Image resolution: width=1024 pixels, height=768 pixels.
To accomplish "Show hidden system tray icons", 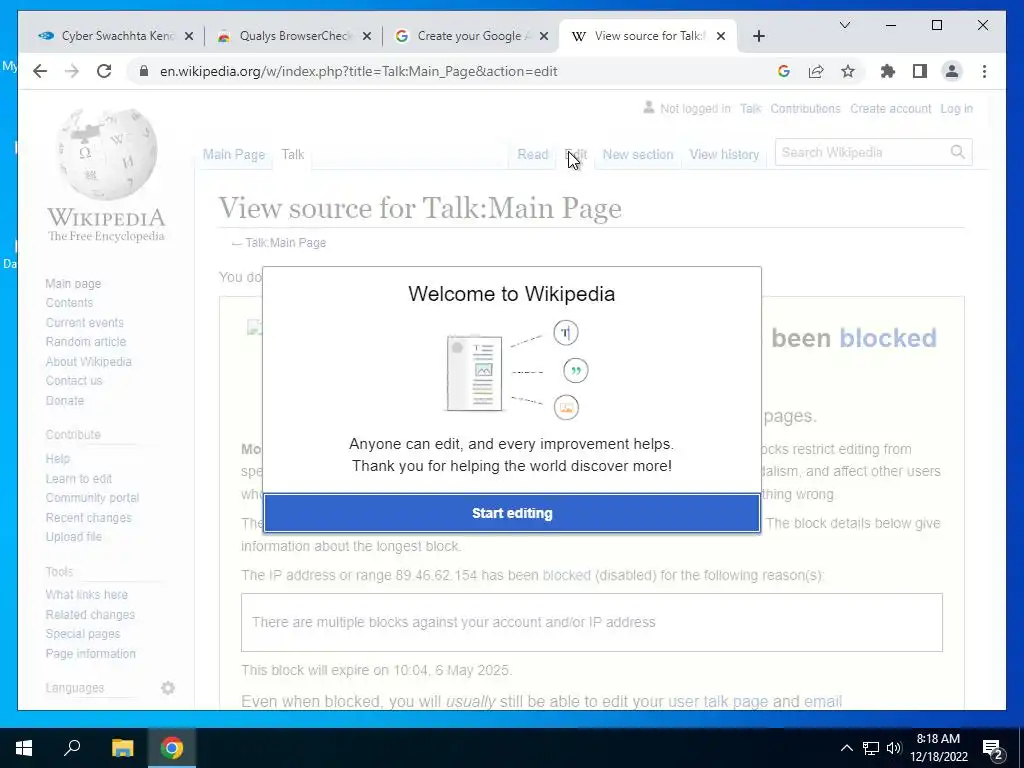I will 846,748.
